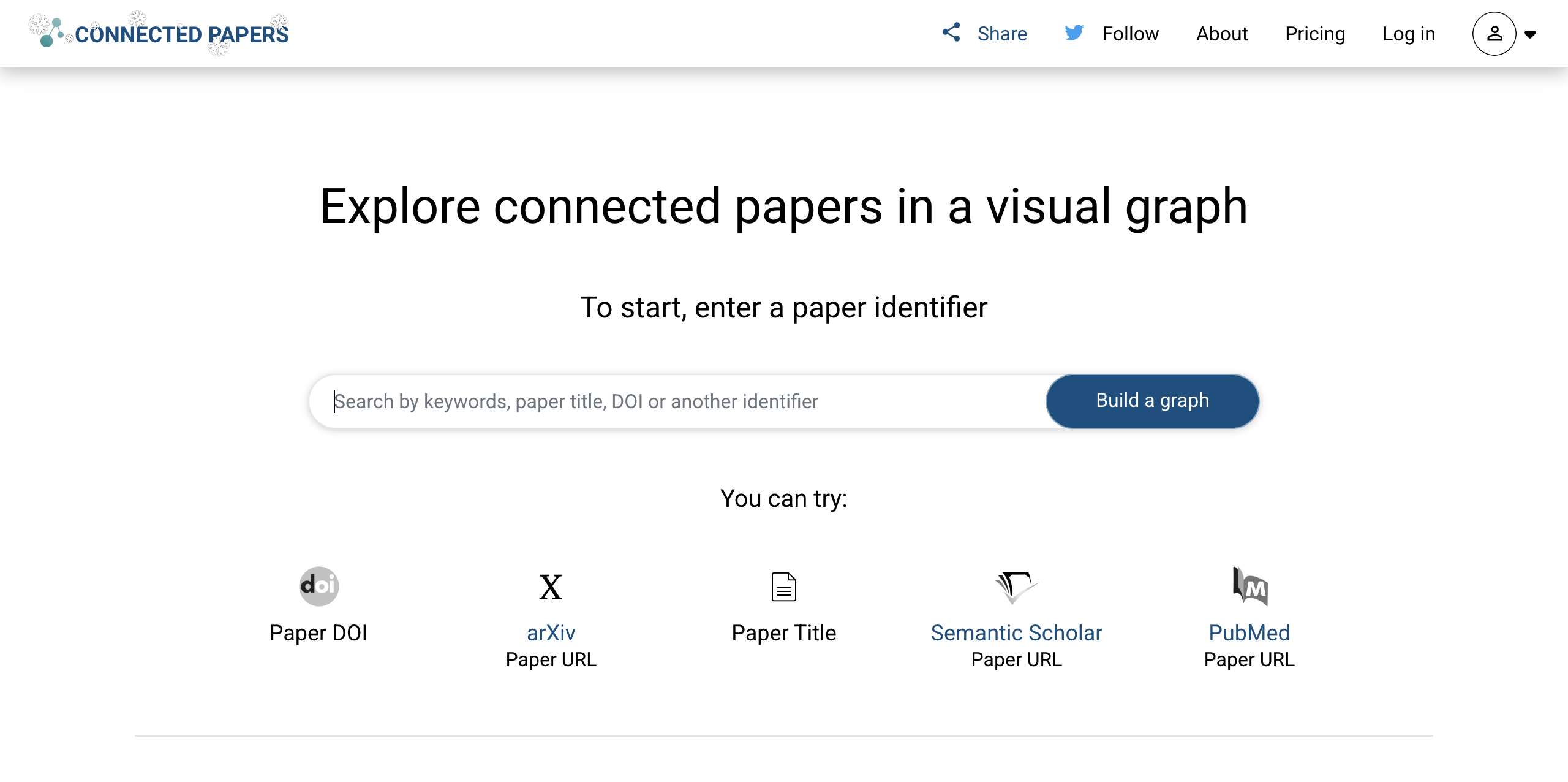This screenshot has width=1568, height=782.
Task: Click inside the paper search input field
Action: (x=612, y=401)
